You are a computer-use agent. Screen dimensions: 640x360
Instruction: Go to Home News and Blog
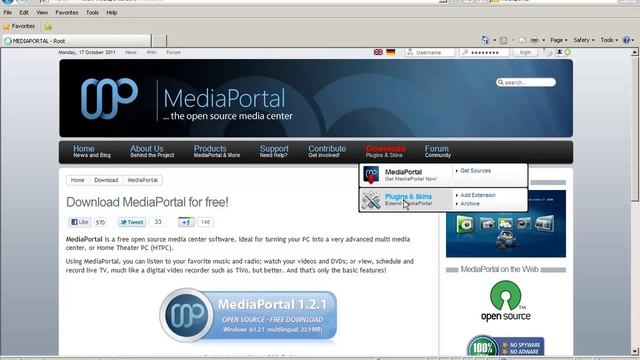tap(92, 151)
